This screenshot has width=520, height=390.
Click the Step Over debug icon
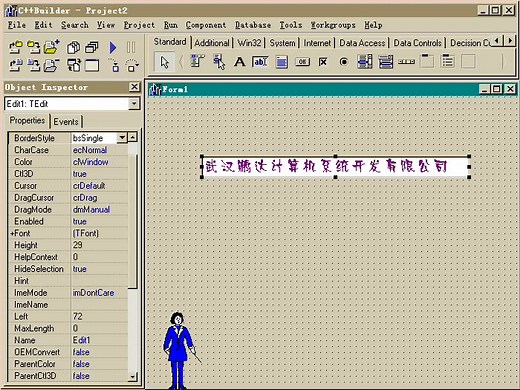132,65
